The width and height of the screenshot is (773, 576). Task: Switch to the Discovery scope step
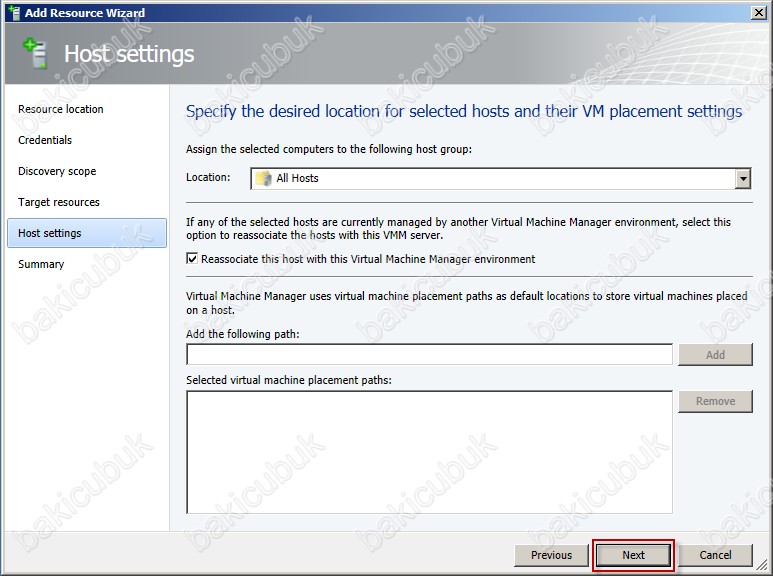57,171
